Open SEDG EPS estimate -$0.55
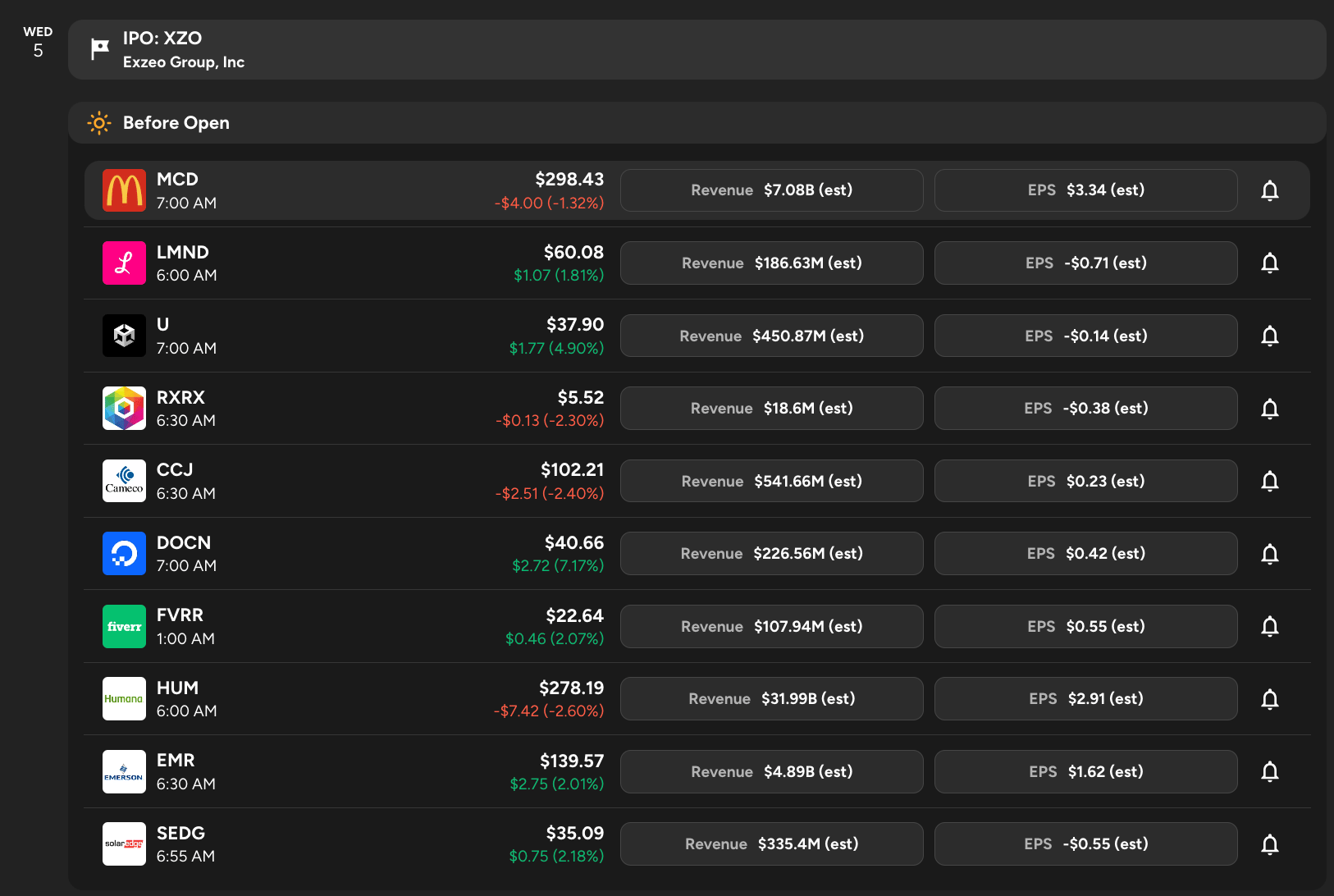 click(x=1086, y=843)
